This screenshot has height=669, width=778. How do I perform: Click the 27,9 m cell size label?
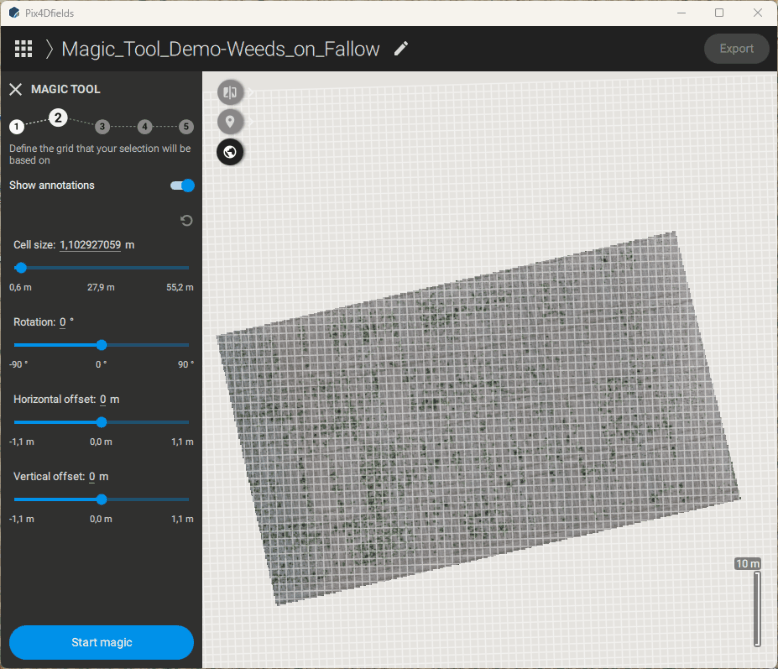(x=101, y=287)
